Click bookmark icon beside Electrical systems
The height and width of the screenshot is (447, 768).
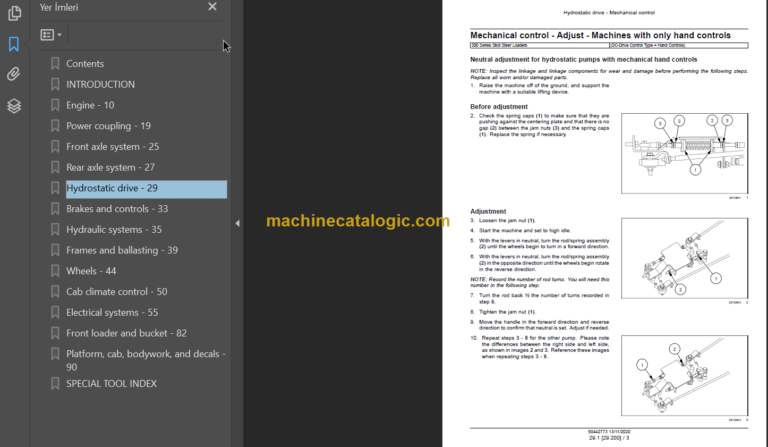click(x=55, y=312)
